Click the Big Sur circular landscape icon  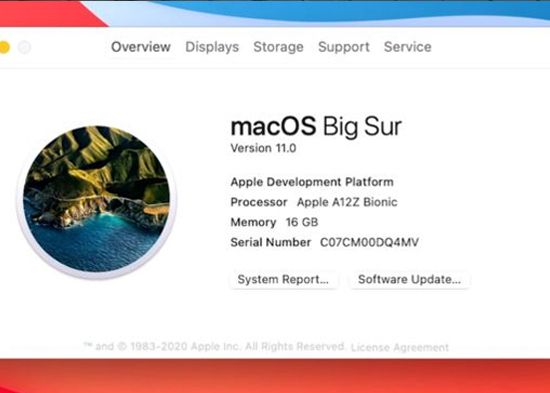[97, 199]
